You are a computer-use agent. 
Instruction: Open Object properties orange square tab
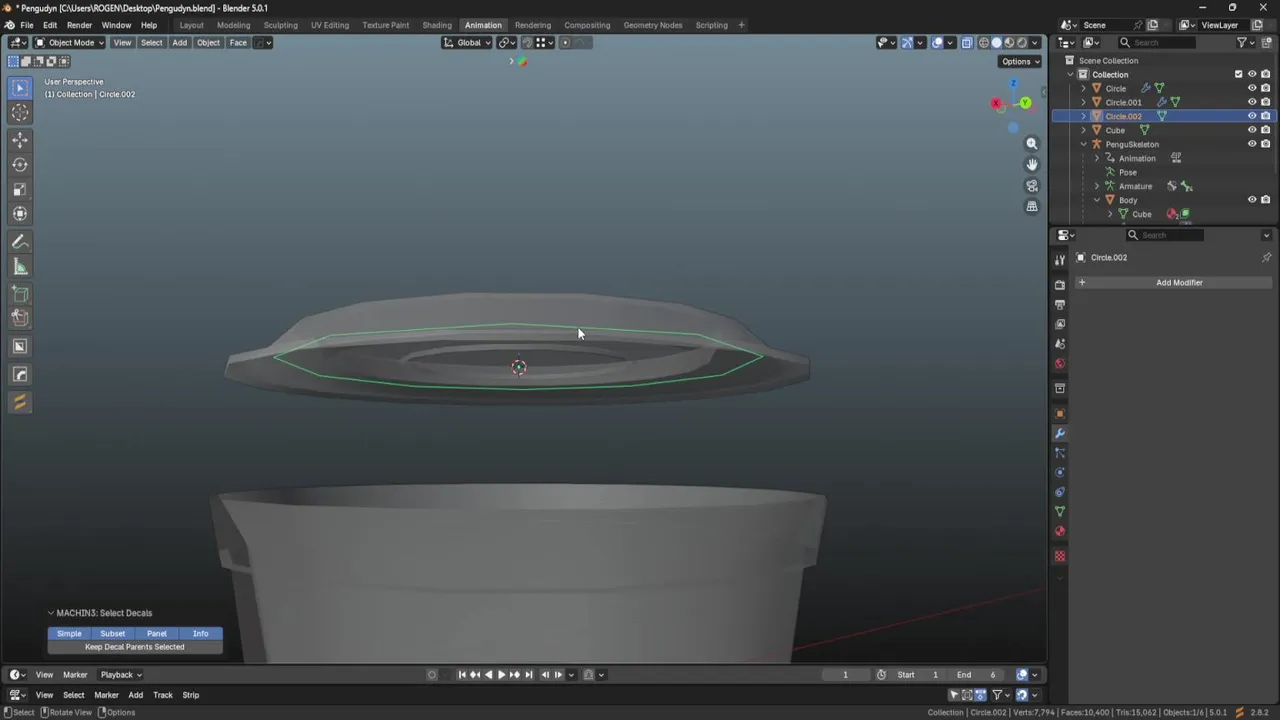click(1060, 413)
